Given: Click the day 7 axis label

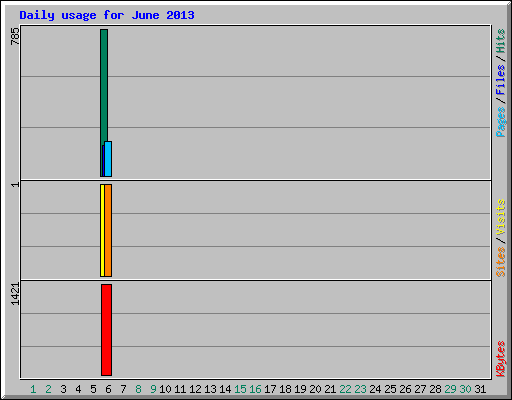Looking at the screenshot, I should [123, 389].
